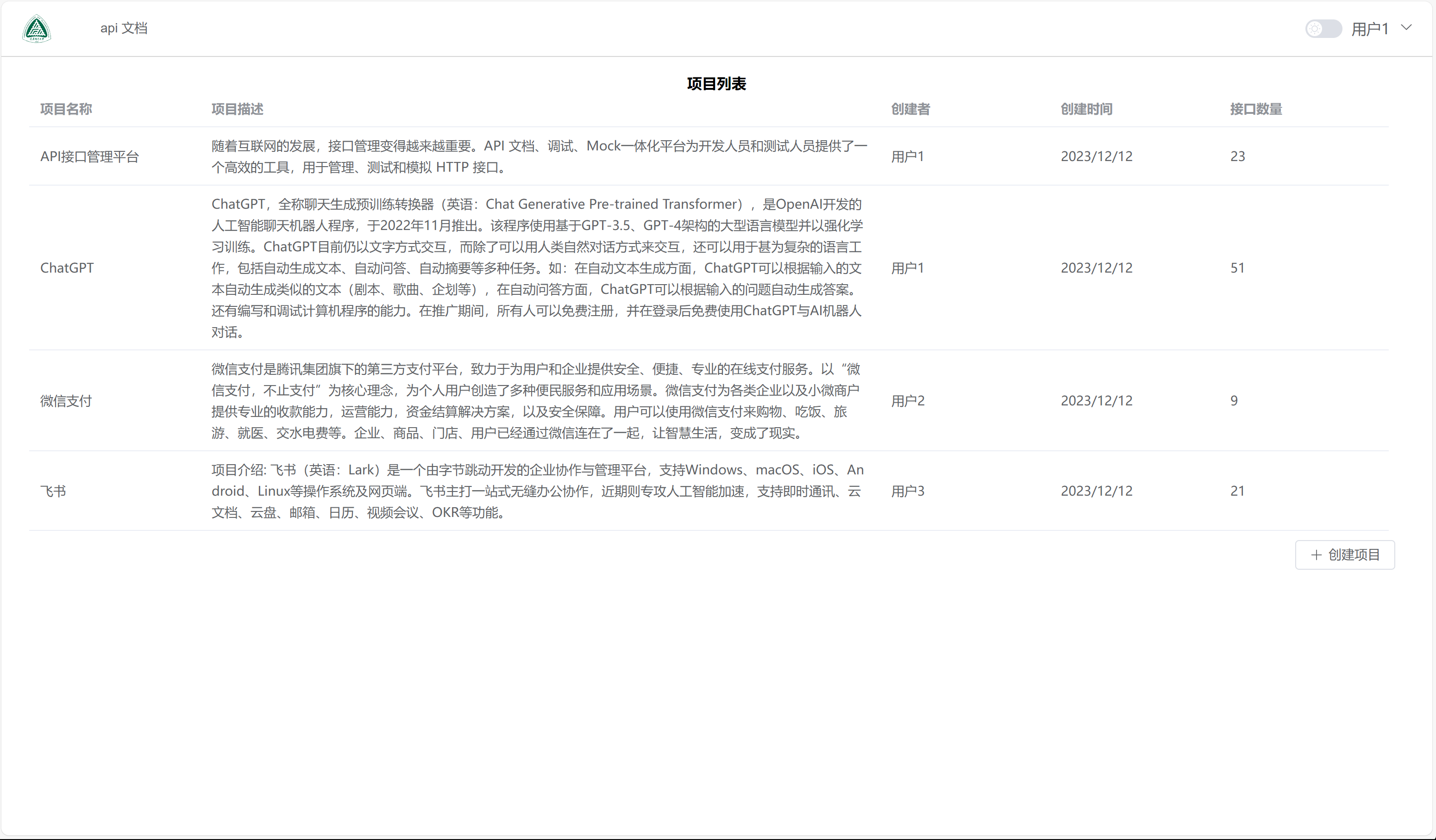Click the 创建时间 column header

1085,109
